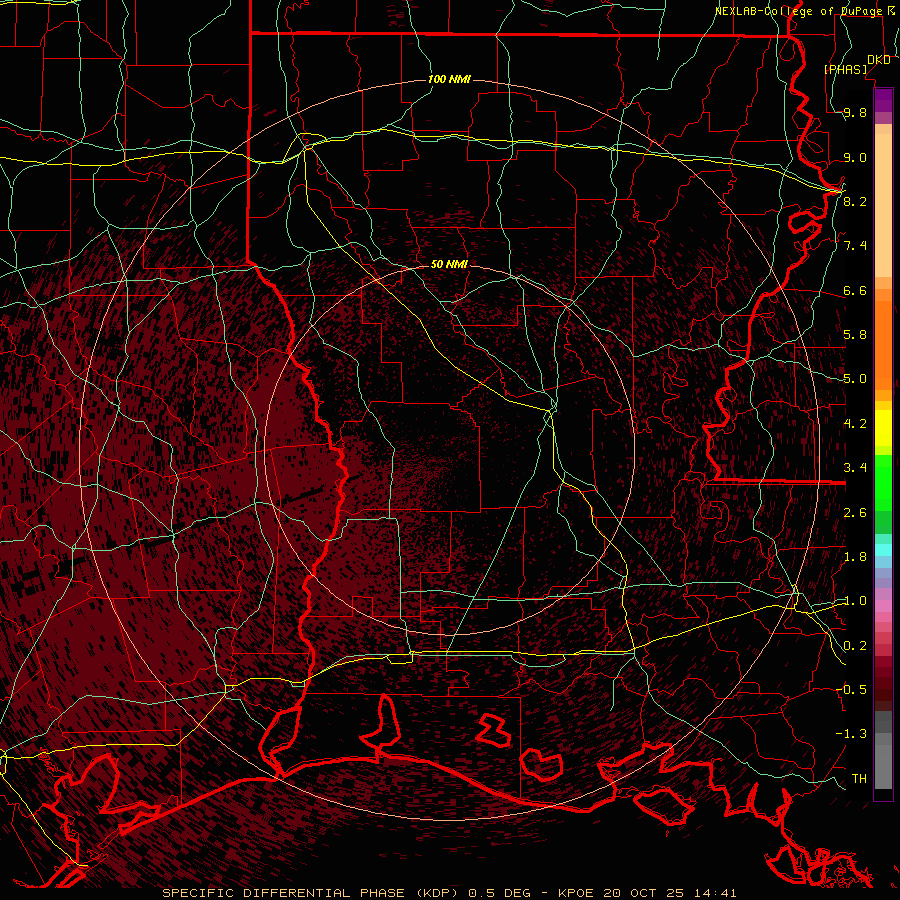Click the 9.8 scale value
Viewport: 900px width, 900px height.
click(x=855, y=113)
